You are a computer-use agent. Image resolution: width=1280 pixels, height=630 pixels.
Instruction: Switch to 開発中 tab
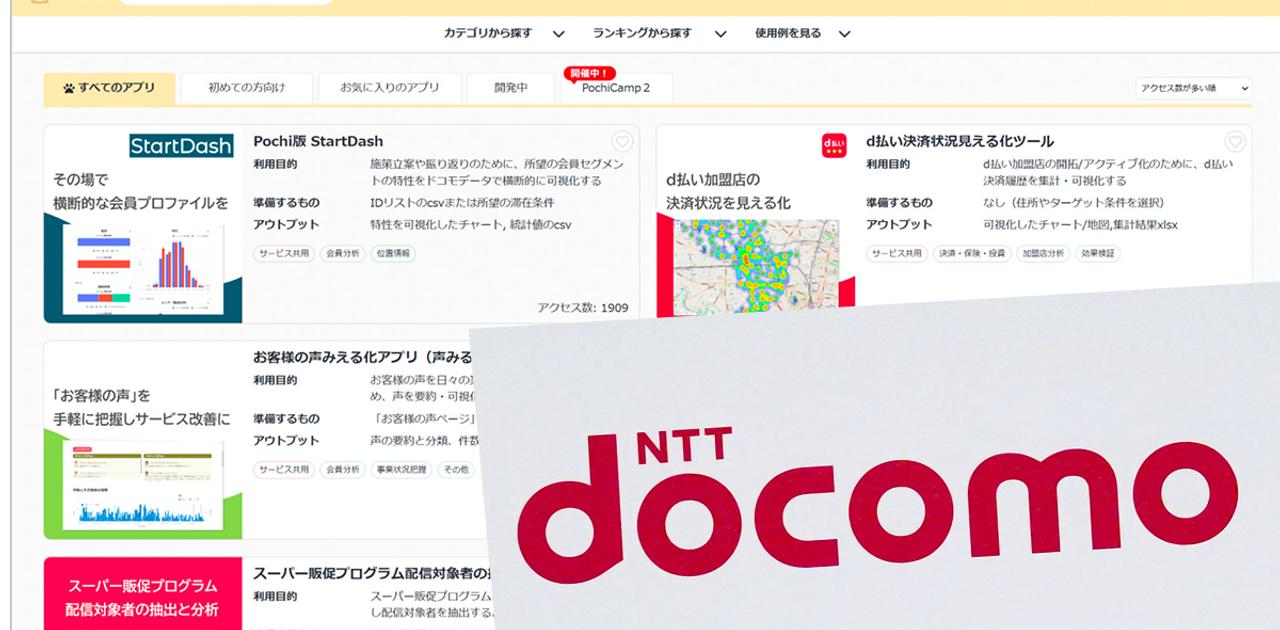click(510, 88)
